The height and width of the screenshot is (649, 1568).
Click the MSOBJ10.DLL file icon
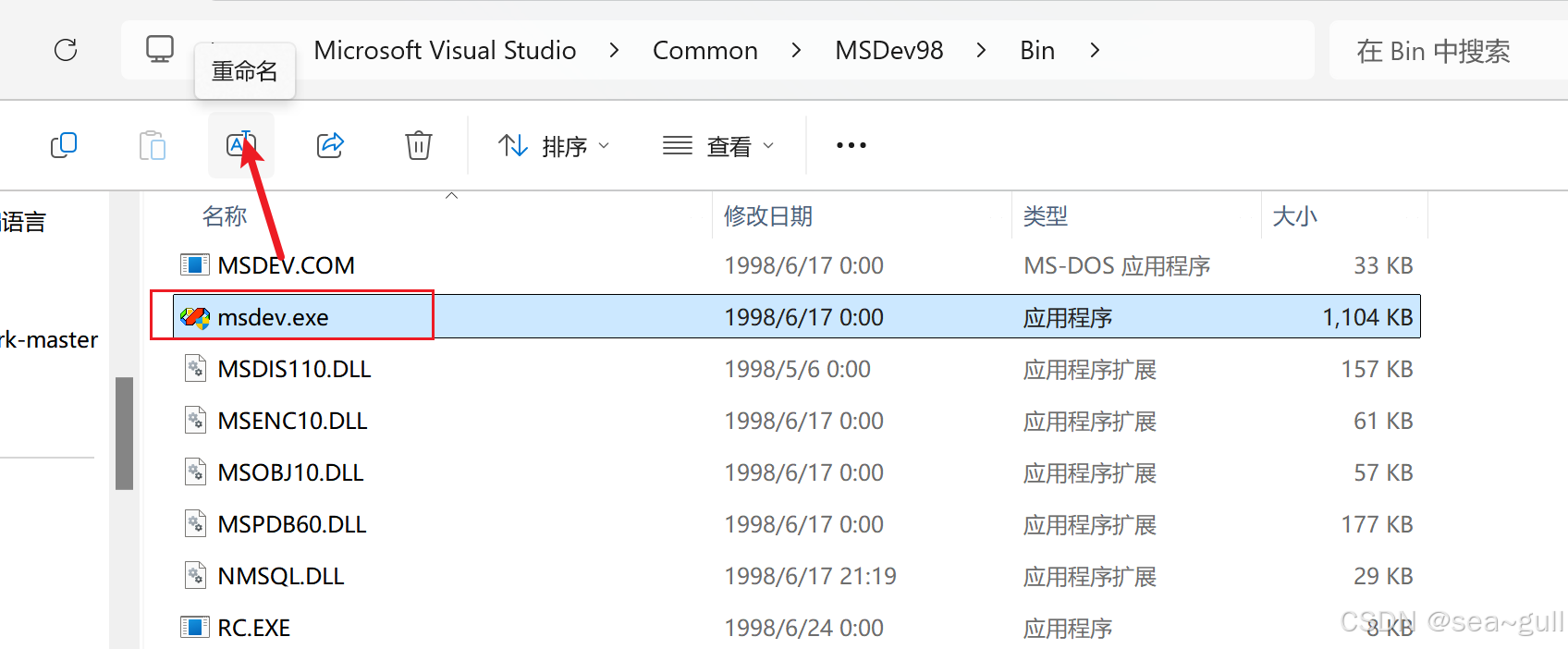tap(195, 472)
